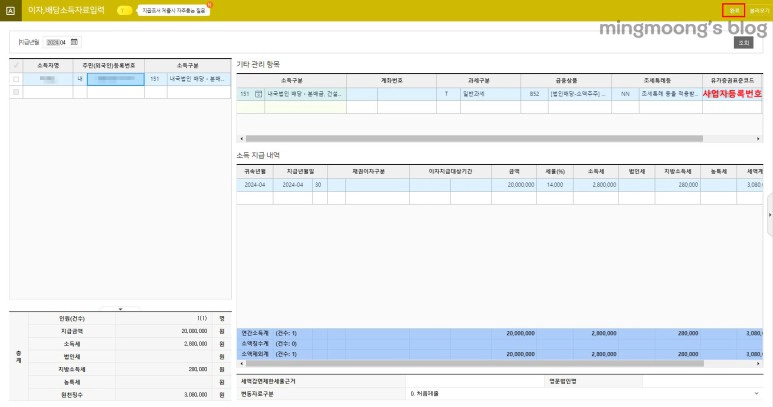
Task: Check the first income earner row checkbox
Action: pyautogui.click(x=16, y=79)
